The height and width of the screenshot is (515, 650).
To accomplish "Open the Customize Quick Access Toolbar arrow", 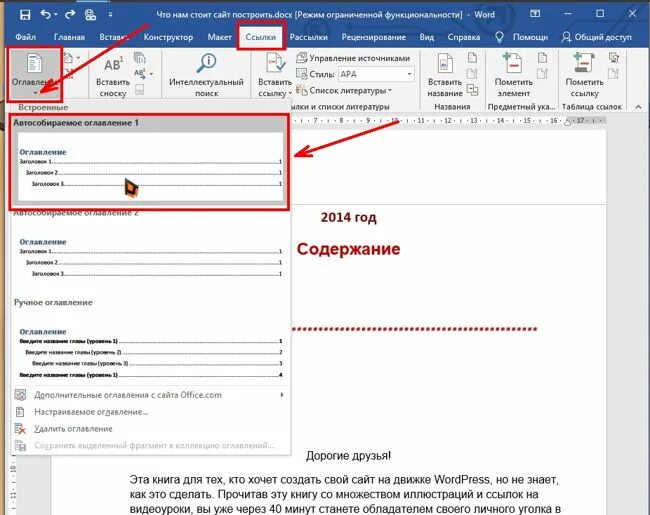I will [110, 15].
